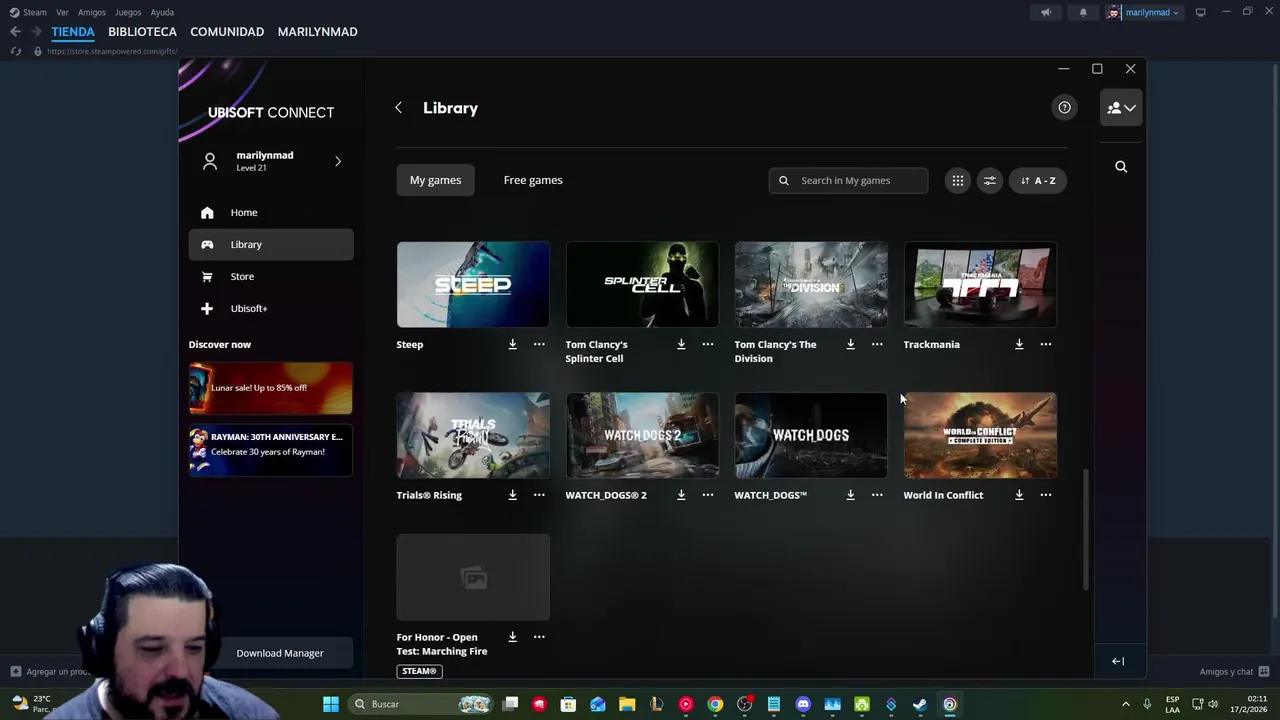The image size is (1280, 720).
Task: Download World In Conflict
Action: click(x=1019, y=495)
